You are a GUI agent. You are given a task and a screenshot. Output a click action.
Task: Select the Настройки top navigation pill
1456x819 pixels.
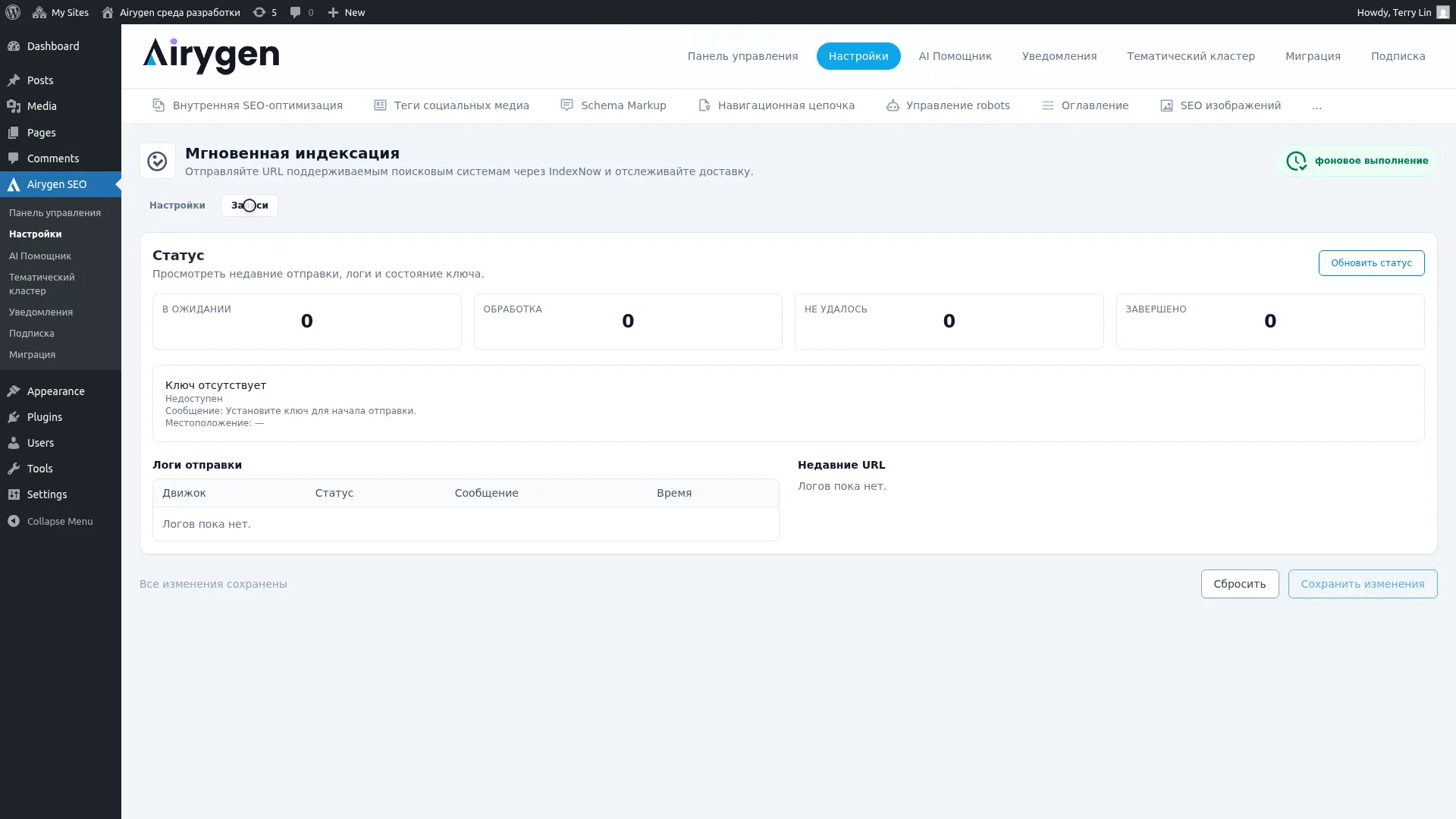[858, 56]
